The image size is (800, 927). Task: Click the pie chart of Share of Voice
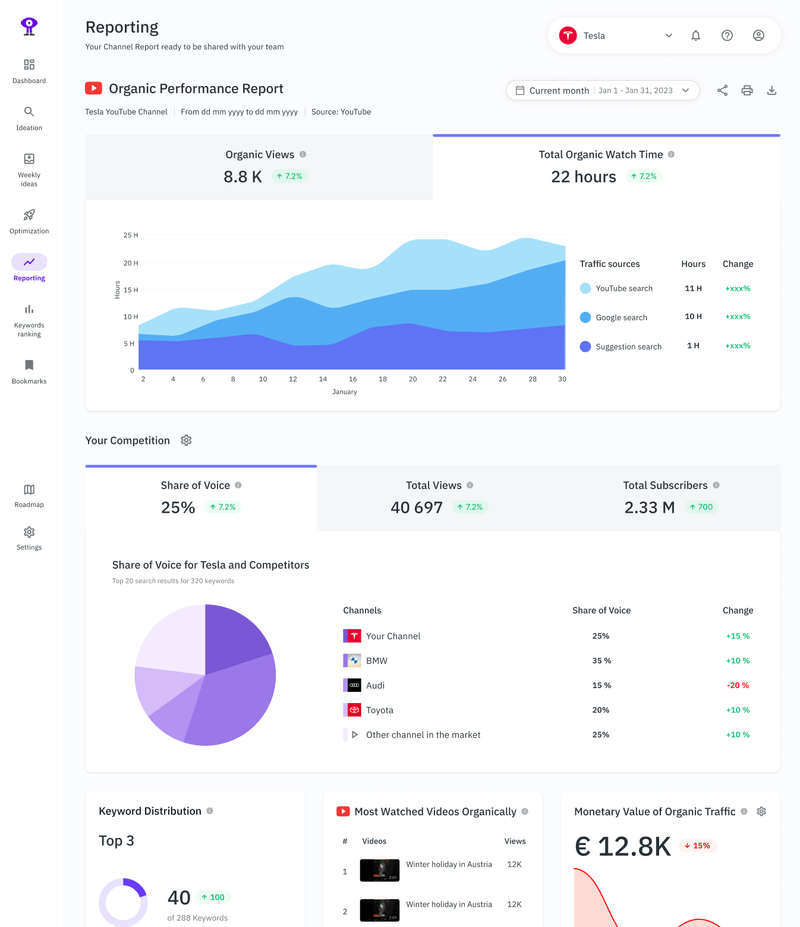pos(205,675)
